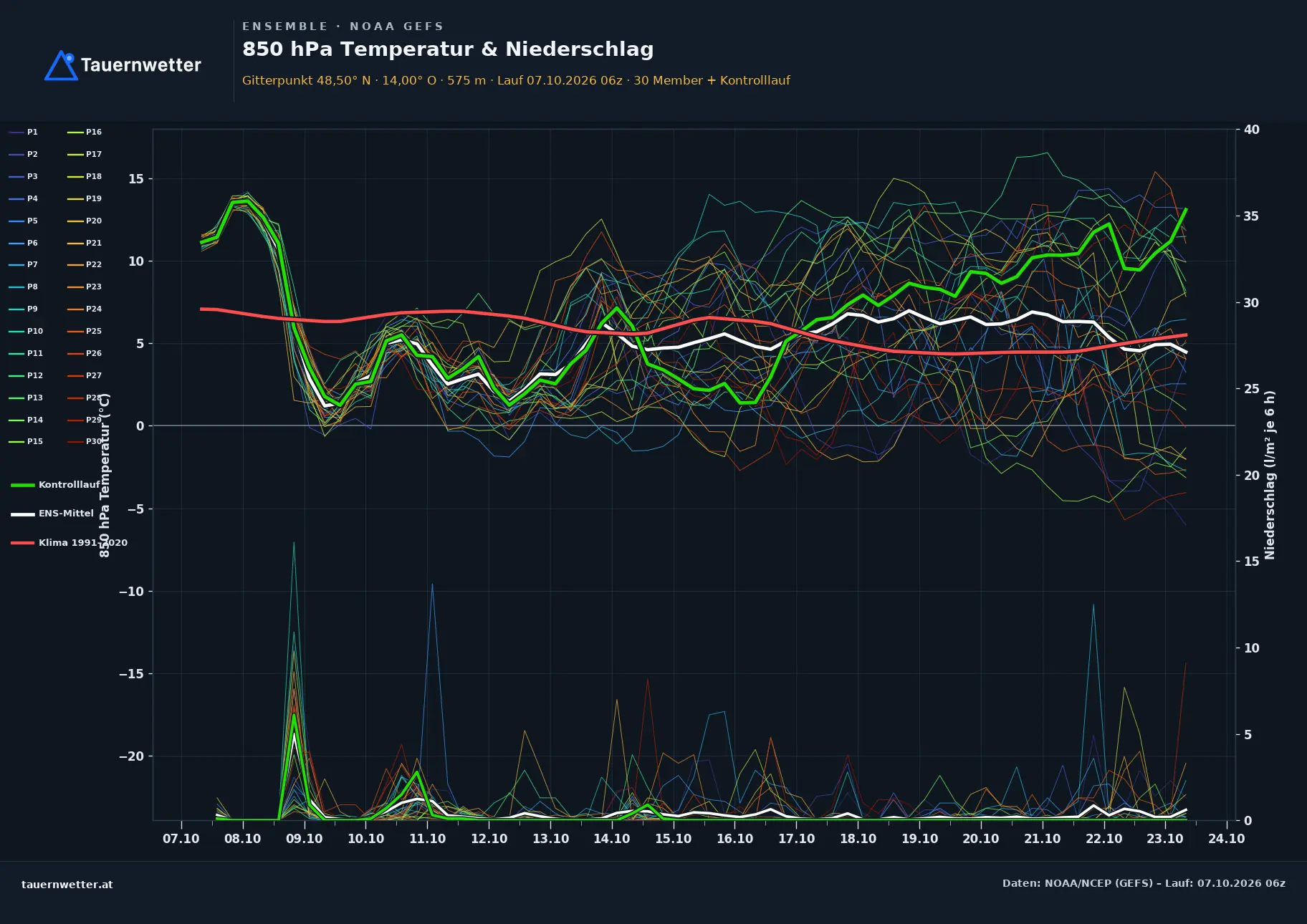1307x924 pixels.
Task: Select legend entry P27
Action: coord(85,376)
